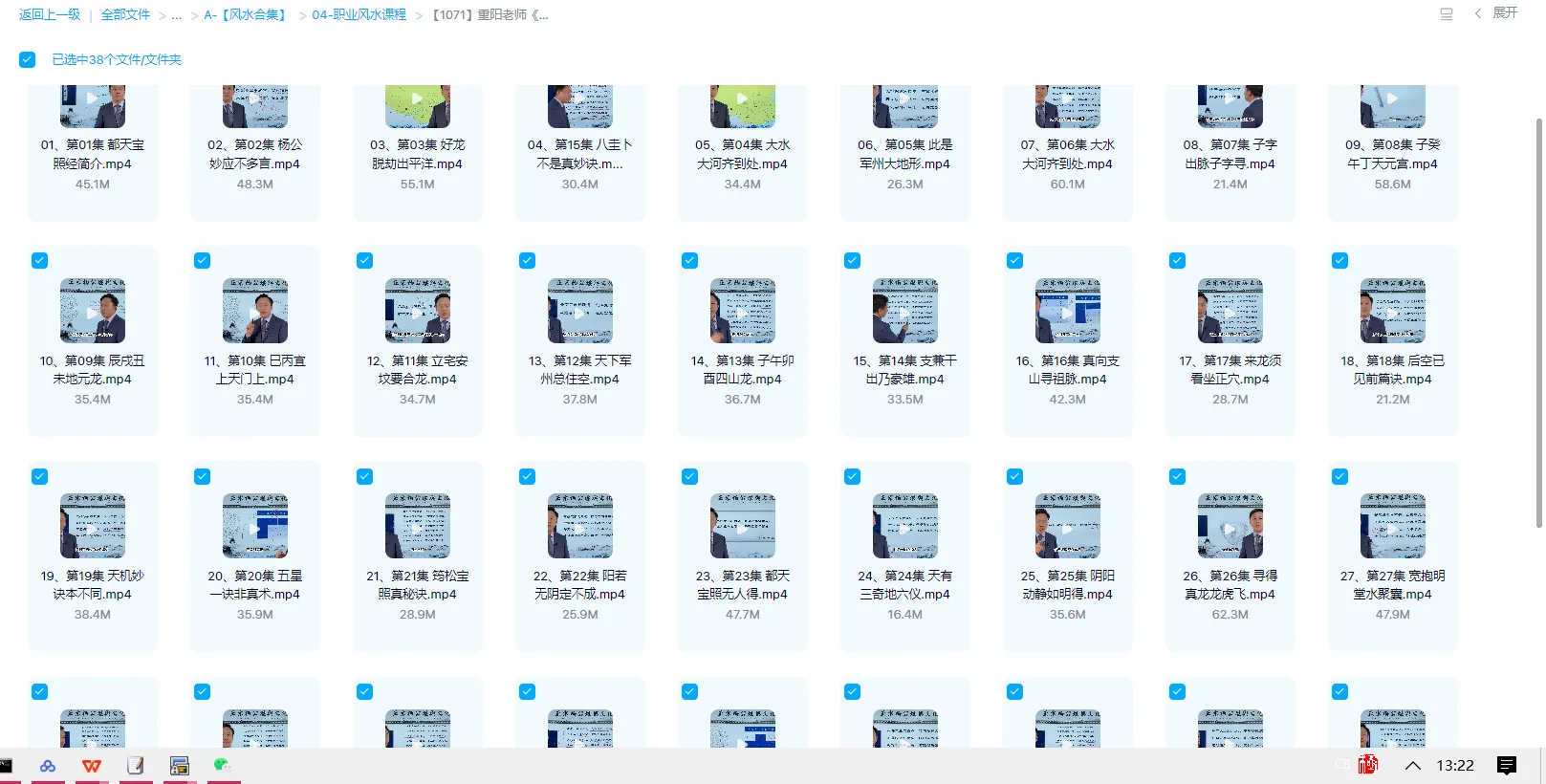Uncheck file 27 第27集 宽抱明 checkbox
Screen dimensions: 1546x784
click(1340, 476)
